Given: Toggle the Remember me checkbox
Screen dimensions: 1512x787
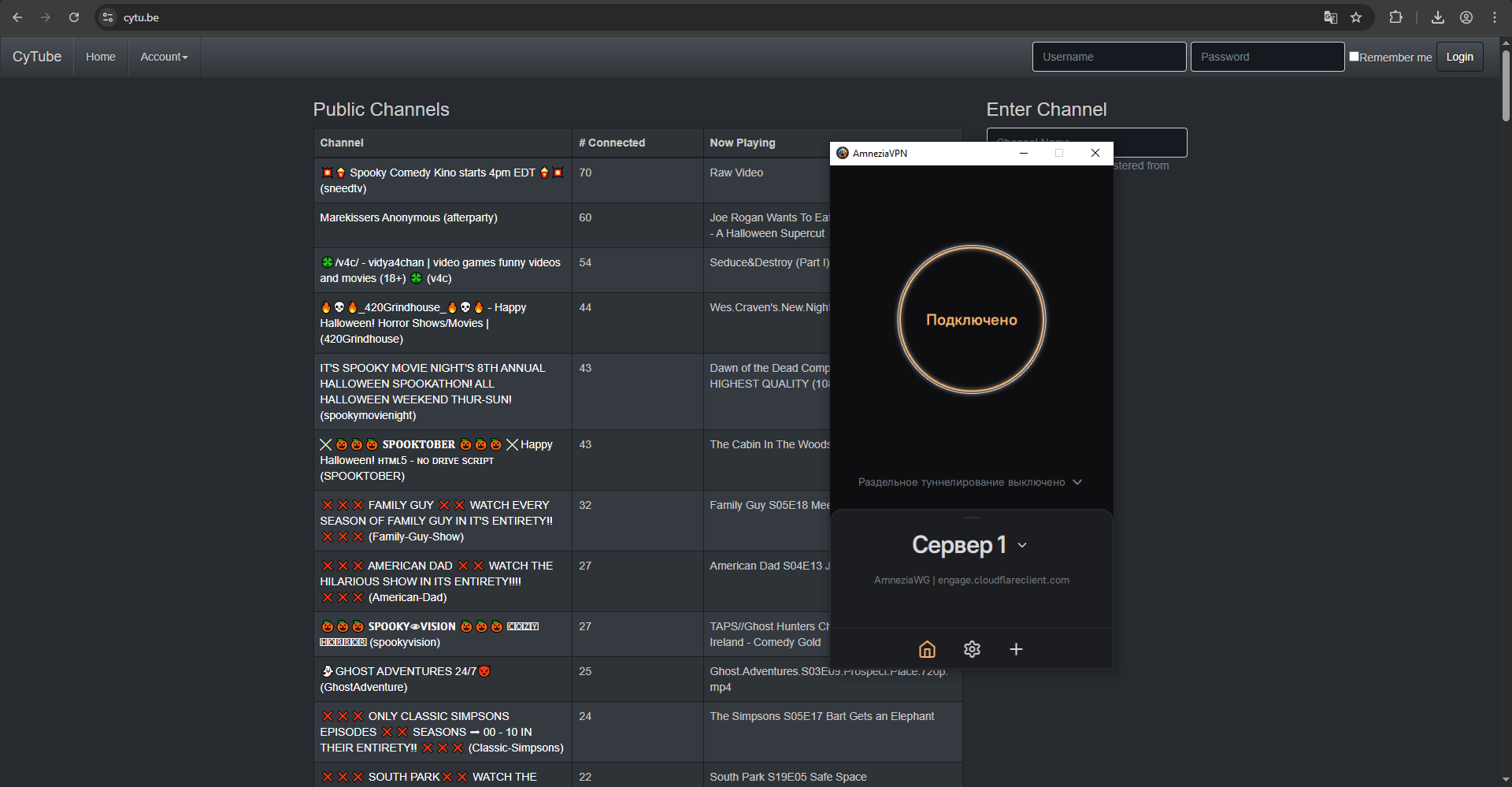Looking at the screenshot, I should (x=1354, y=56).
